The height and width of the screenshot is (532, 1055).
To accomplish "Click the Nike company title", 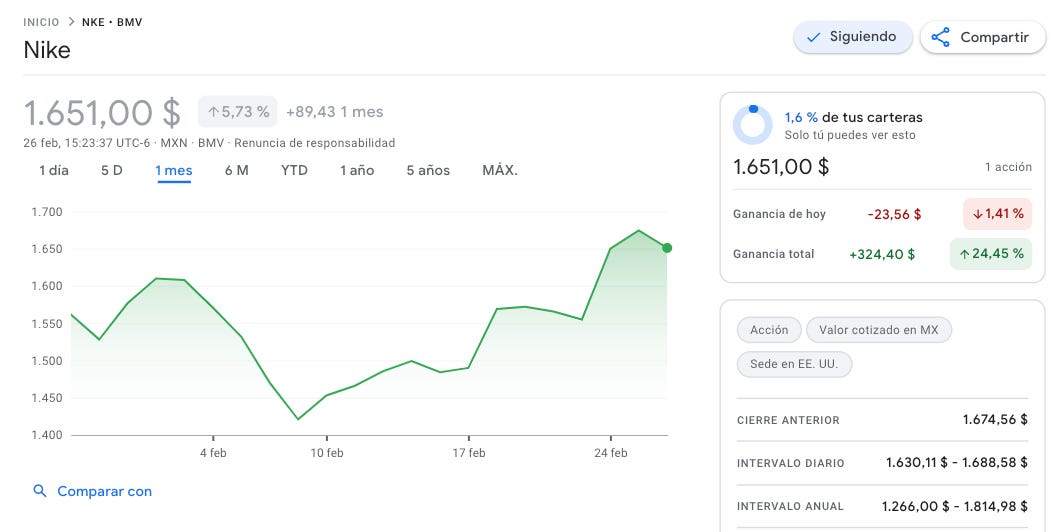I will click(47, 50).
